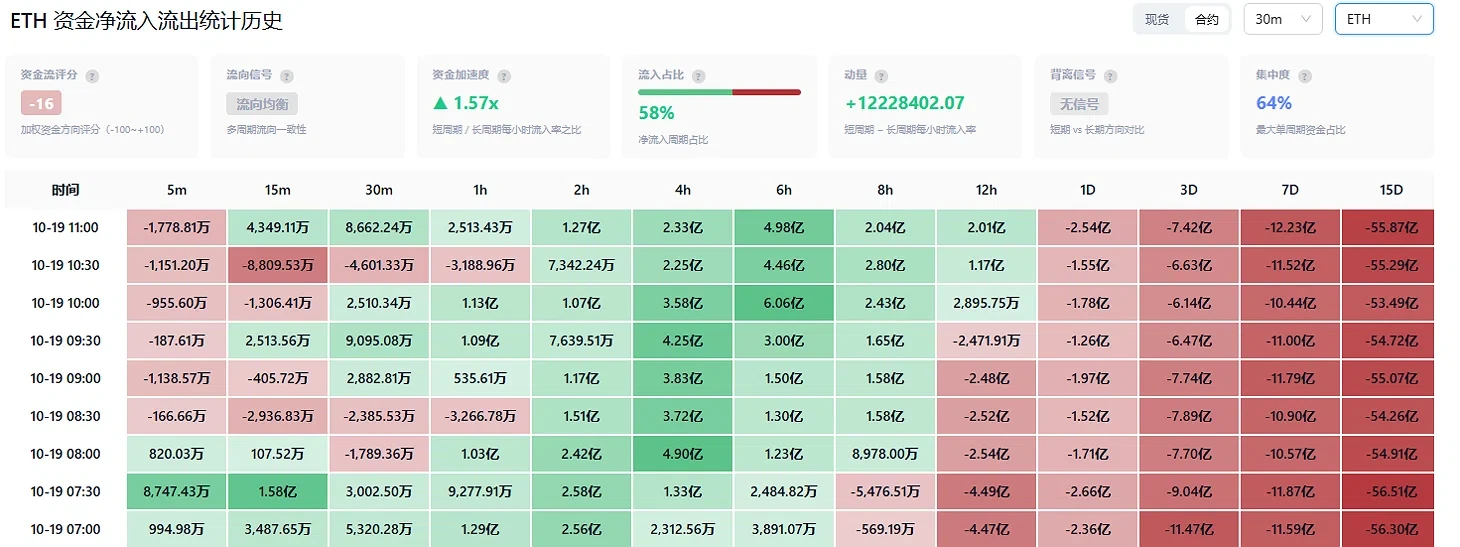Click the -2,471.91万 cell
The image size is (1460, 547).
click(986, 340)
